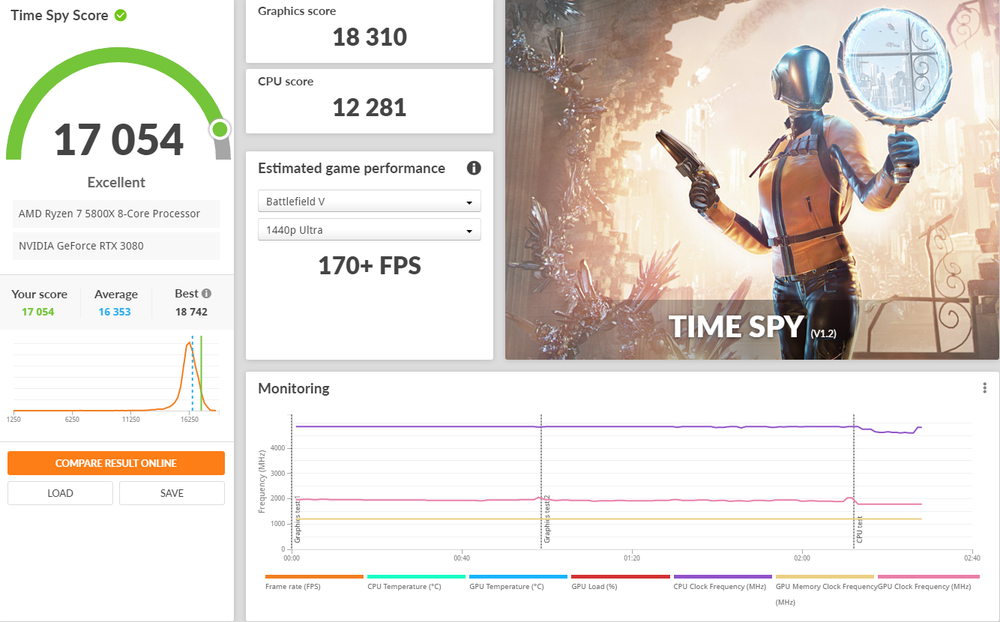Viewport: 1000px width, 622px height.
Task: Click the green verified checkmark beside Time Spy Score
Action: tap(120, 16)
